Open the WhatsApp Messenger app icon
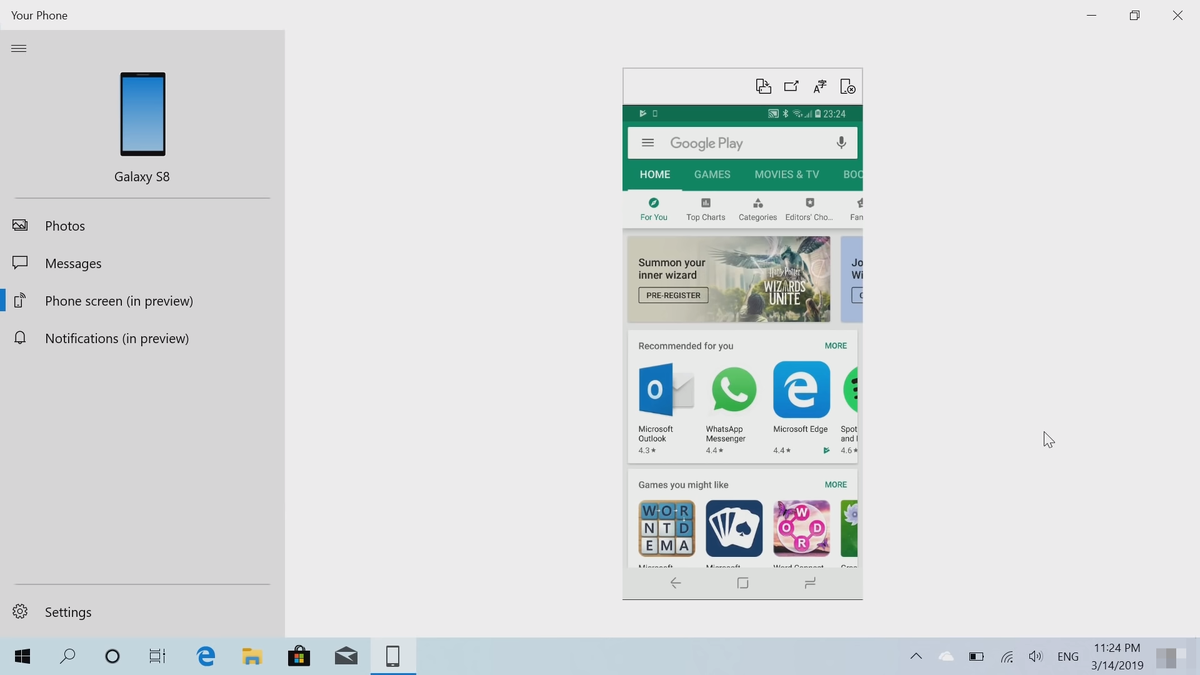Viewport: 1200px width, 675px height. (734, 389)
